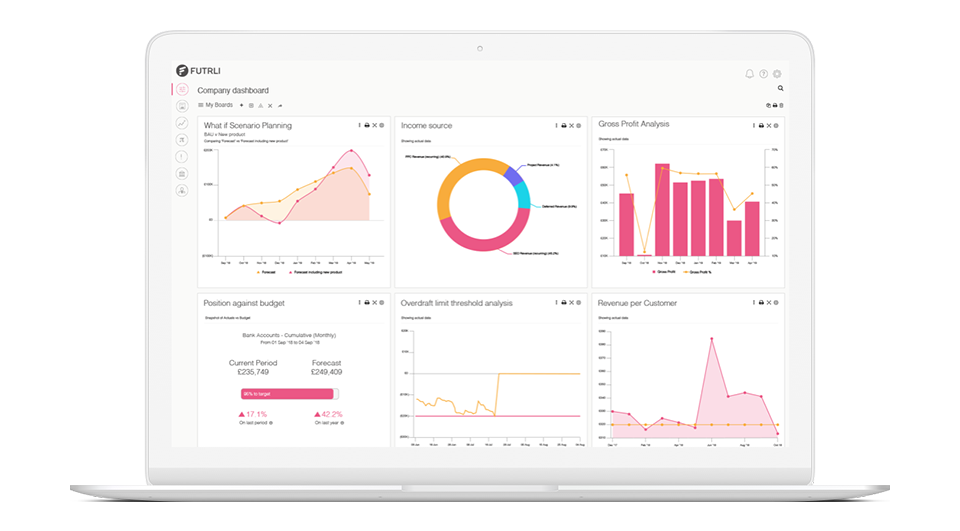Click the percent to target progress bar
The width and height of the screenshot is (960, 531).
pyautogui.click(x=289, y=394)
